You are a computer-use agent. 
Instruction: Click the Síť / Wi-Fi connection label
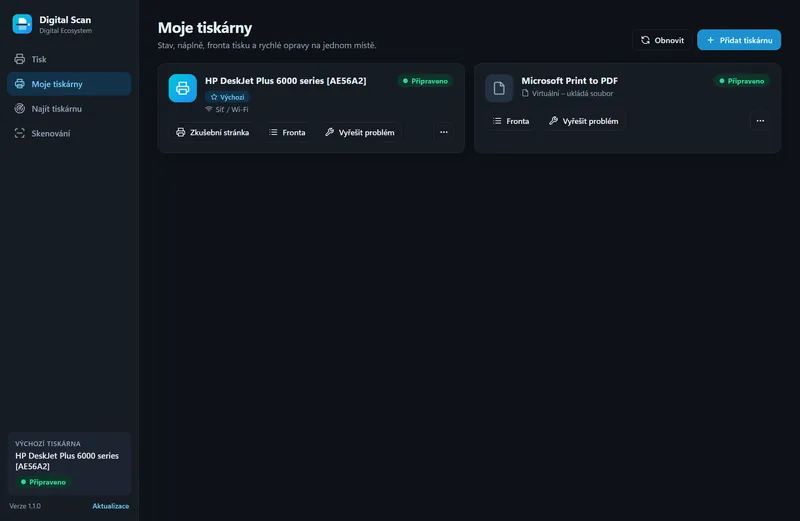click(x=227, y=109)
